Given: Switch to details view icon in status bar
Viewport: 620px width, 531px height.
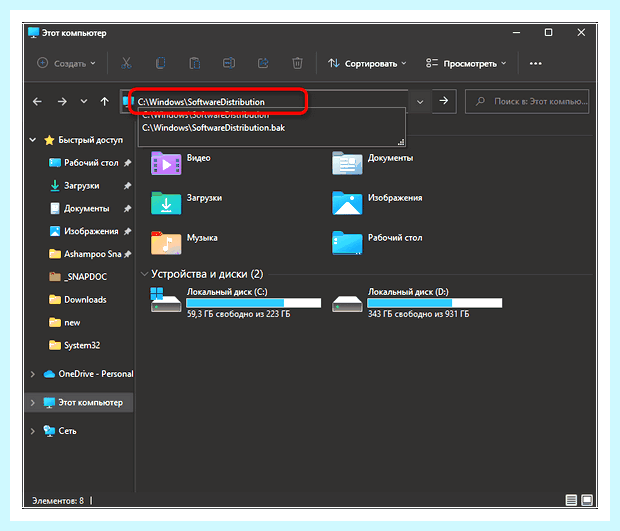Looking at the screenshot, I should (571, 500).
